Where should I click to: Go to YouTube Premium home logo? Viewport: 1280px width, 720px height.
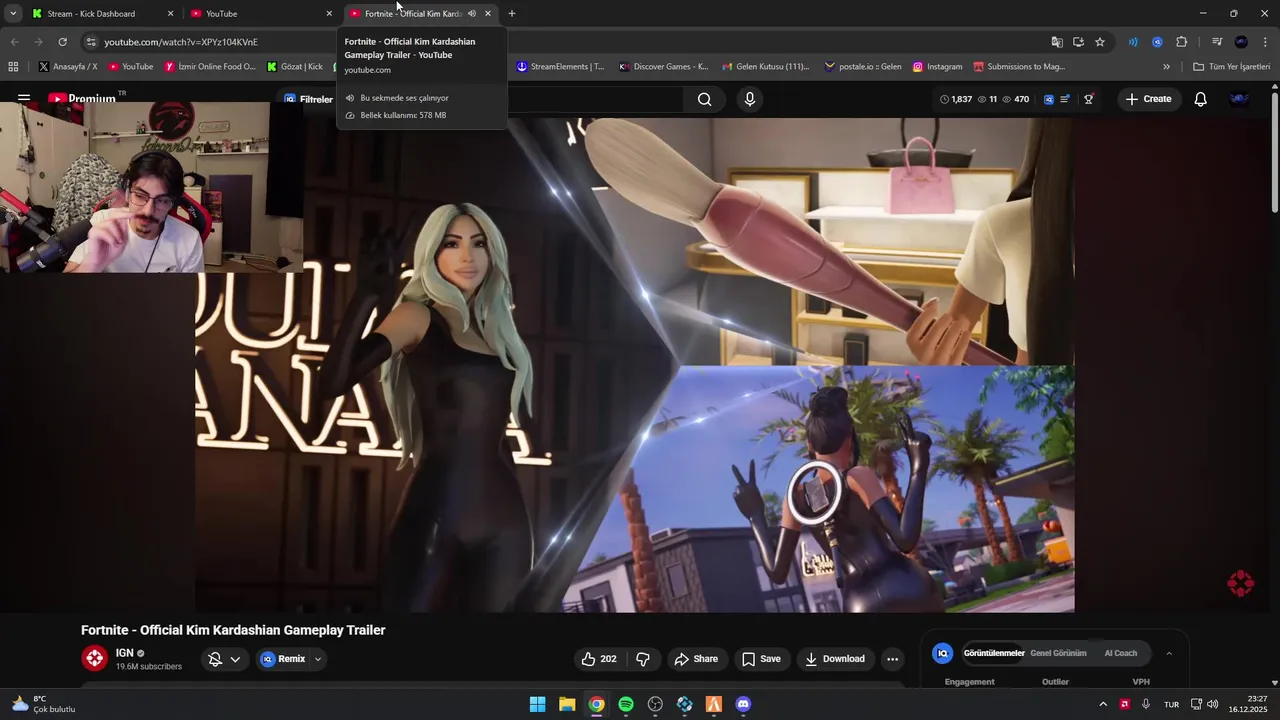pyautogui.click(x=84, y=98)
